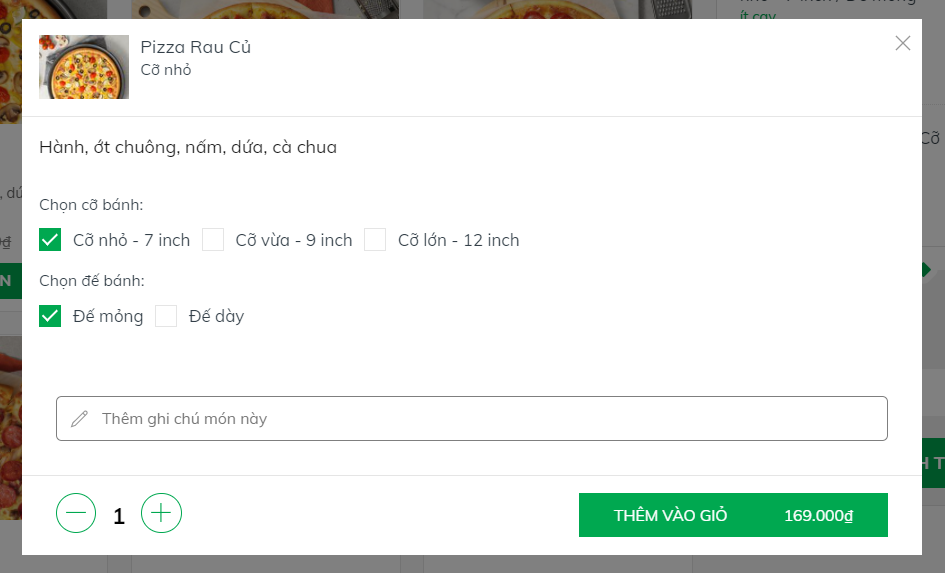
Task: Click the ingredients description line
Action: (x=188, y=148)
